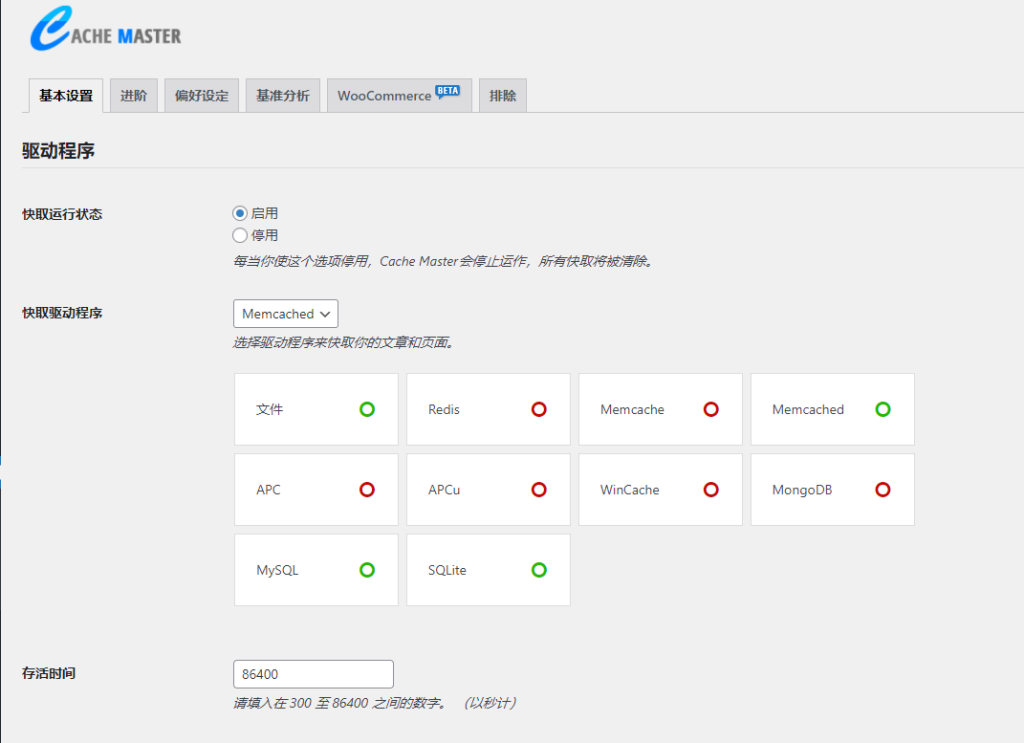Click the 选择驱动程序 description text
1024x743 pixels.
[344, 342]
